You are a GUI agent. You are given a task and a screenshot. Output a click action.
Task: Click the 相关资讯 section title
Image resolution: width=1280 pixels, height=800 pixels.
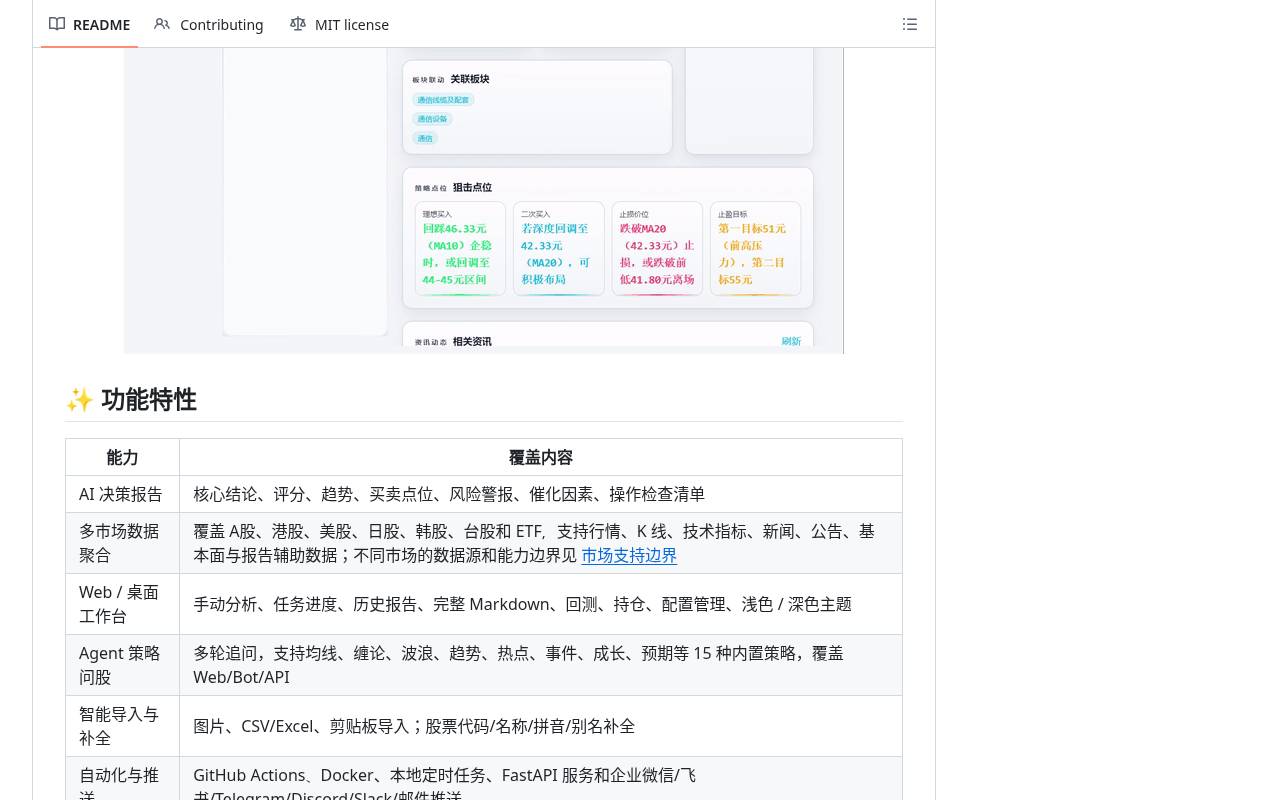click(472, 341)
